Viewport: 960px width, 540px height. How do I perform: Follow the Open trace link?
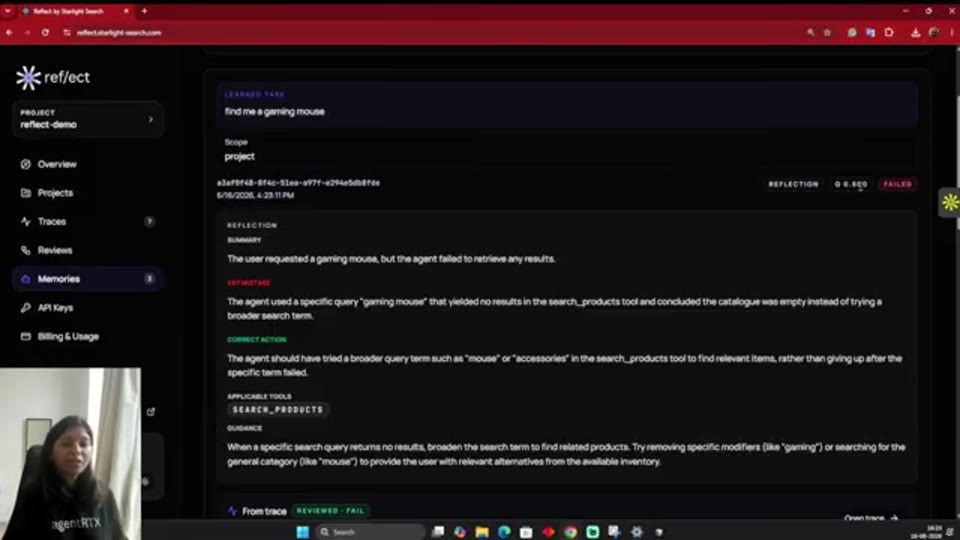coord(870,518)
